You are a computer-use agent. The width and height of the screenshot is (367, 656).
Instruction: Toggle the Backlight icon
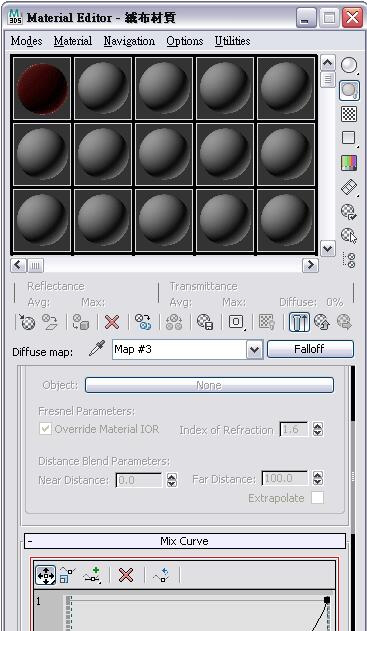[x=349, y=90]
